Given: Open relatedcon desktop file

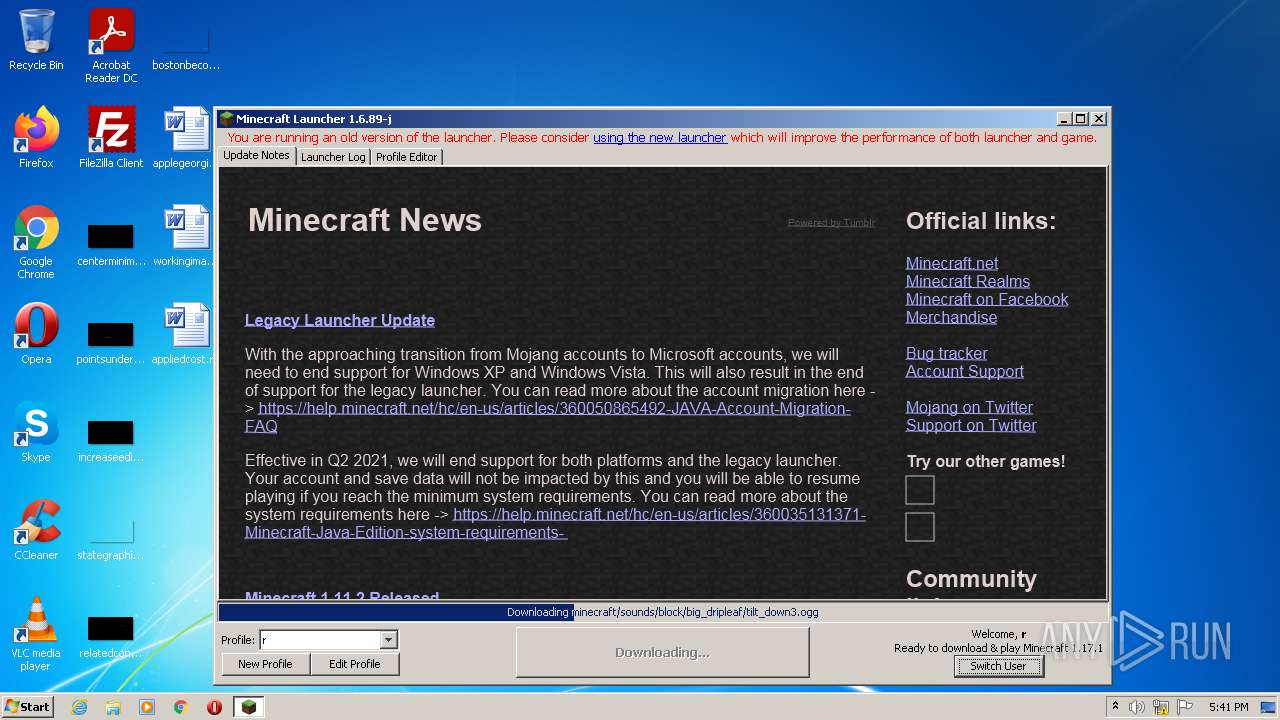Looking at the screenshot, I should (111, 636).
